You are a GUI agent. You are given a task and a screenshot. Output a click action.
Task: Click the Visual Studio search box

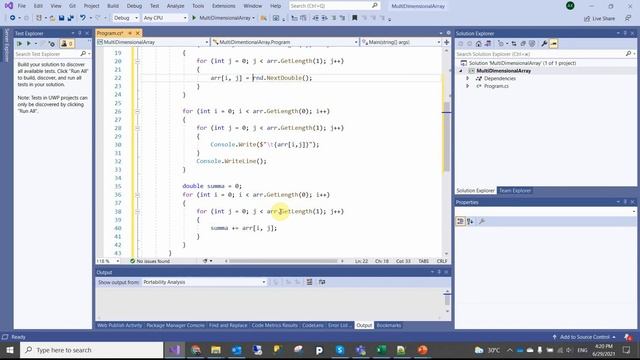pos(334,6)
